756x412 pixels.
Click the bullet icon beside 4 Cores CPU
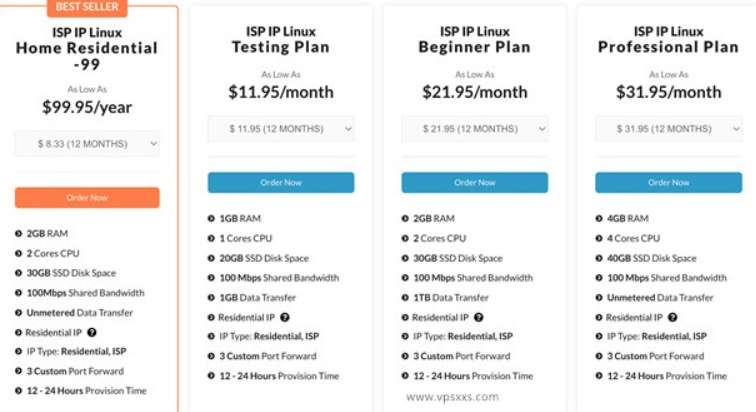click(x=599, y=238)
